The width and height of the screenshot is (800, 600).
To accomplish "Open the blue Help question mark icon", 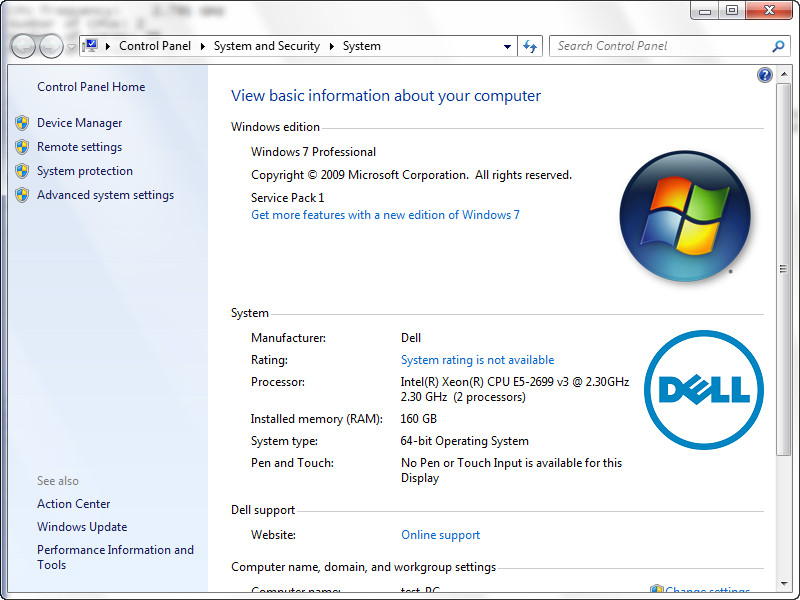I will tap(764, 75).
